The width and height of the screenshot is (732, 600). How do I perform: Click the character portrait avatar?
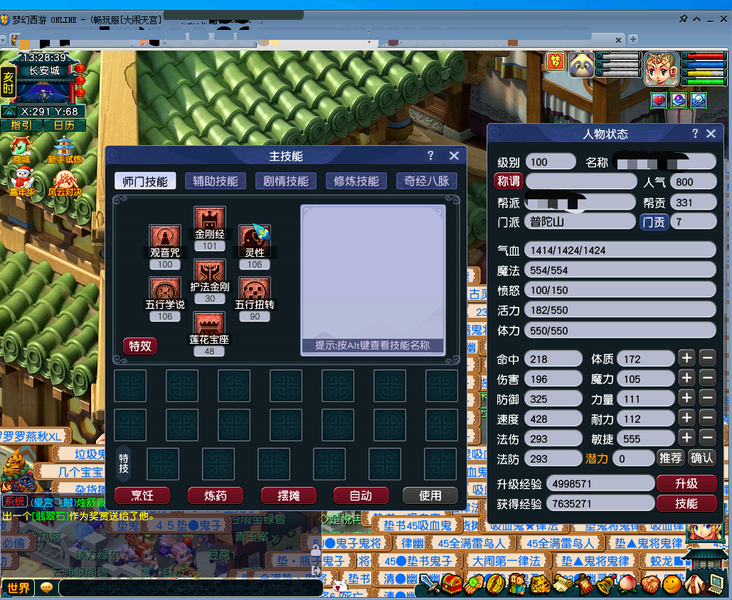click(x=661, y=69)
